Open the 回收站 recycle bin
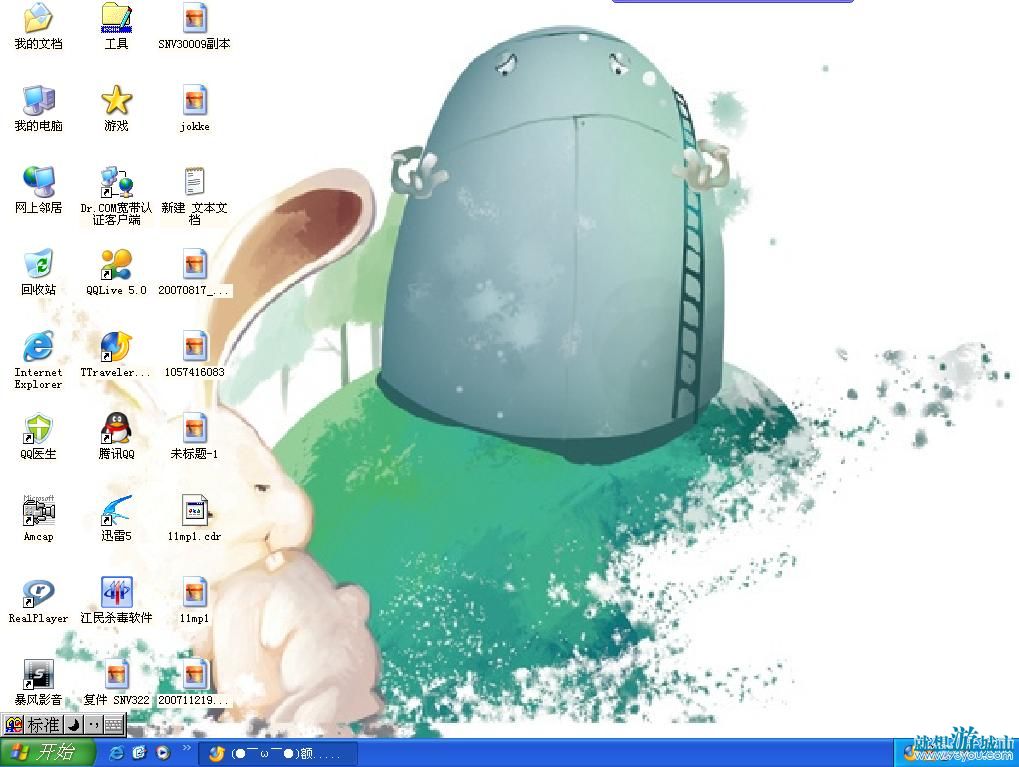Viewport: 1019px width, 767px height. pyautogui.click(x=38, y=272)
